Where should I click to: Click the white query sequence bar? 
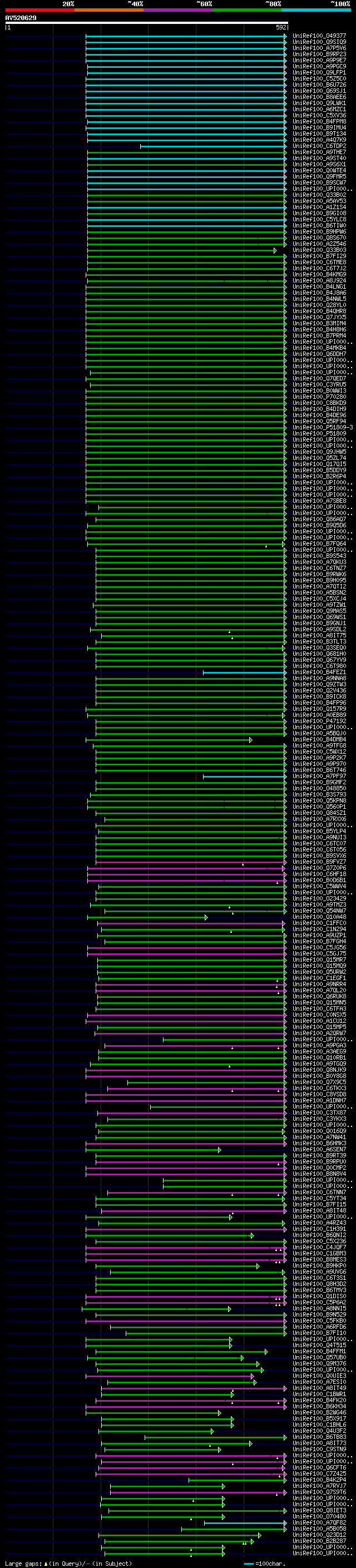(x=147, y=23)
